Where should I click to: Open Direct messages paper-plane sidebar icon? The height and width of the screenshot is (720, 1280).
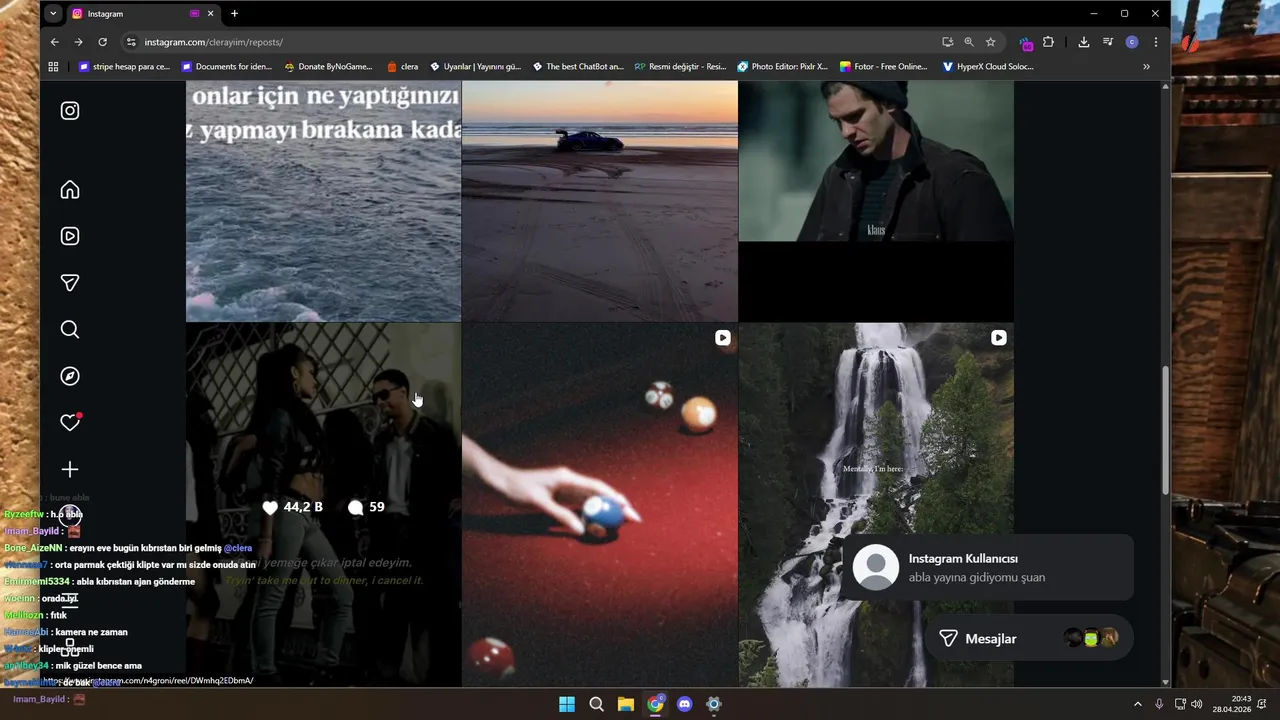tap(70, 283)
